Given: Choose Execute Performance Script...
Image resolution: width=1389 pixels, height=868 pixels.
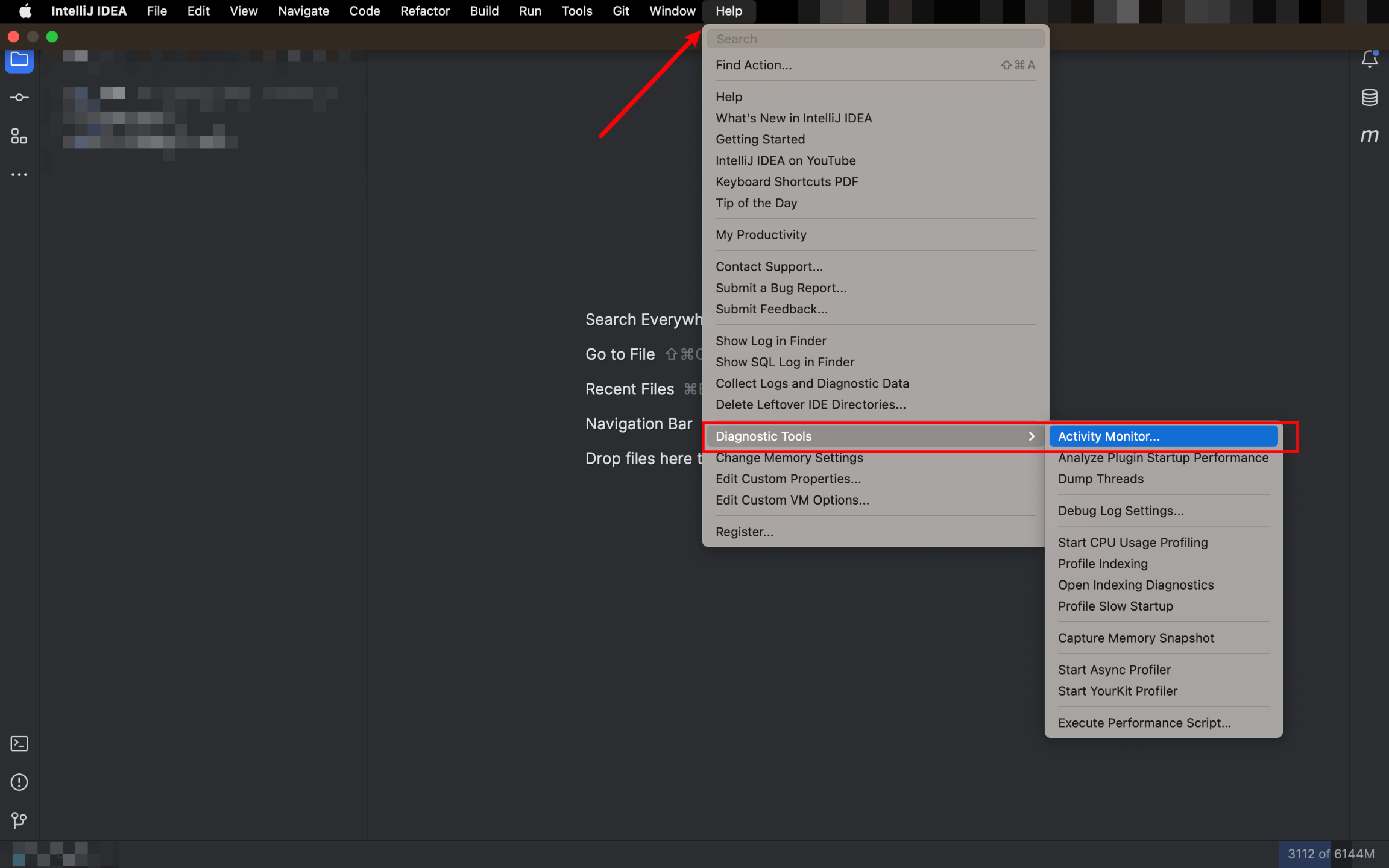Looking at the screenshot, I should click(1164, 723).
